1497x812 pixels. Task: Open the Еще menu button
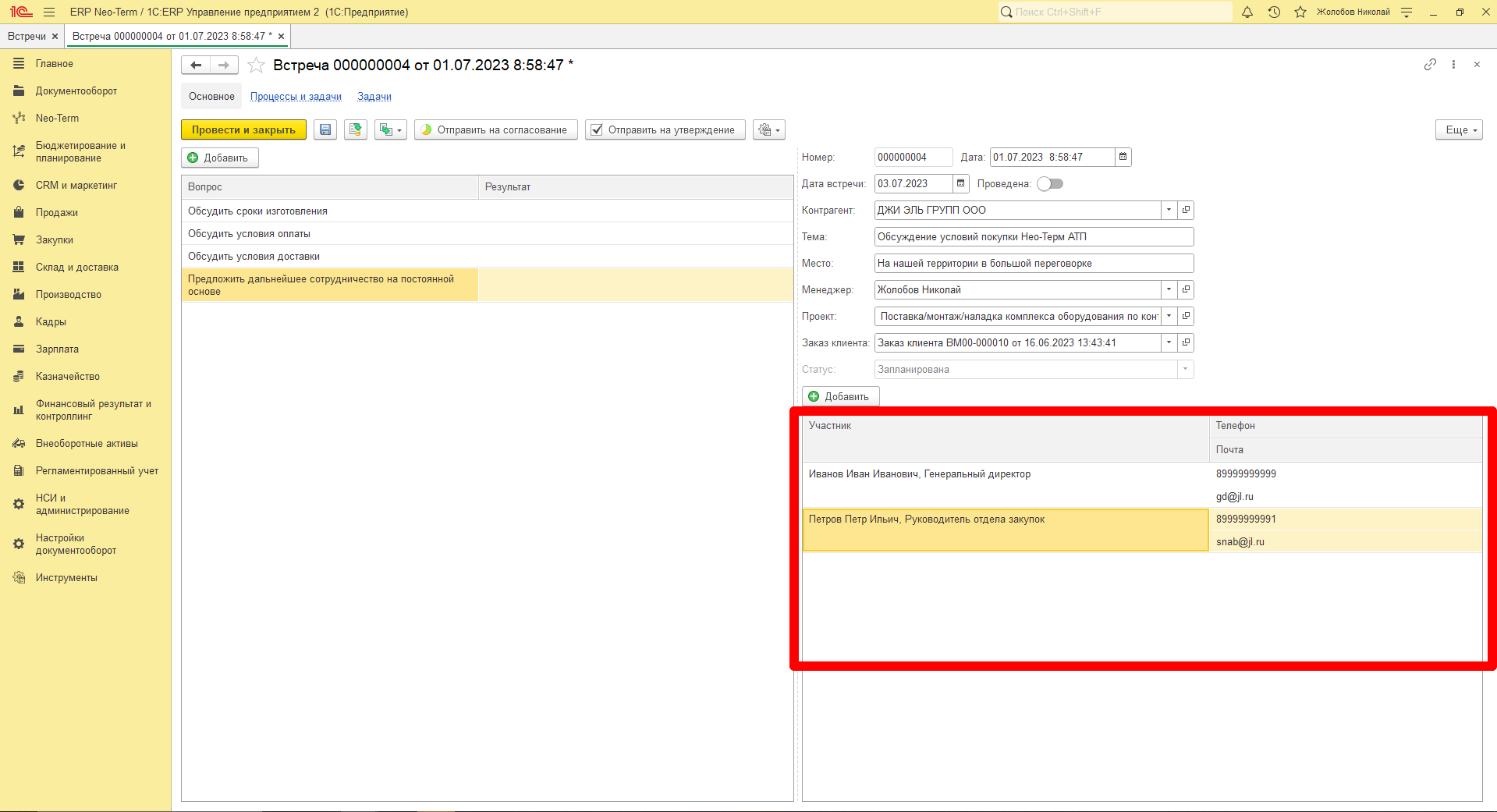click(1459, 129)
